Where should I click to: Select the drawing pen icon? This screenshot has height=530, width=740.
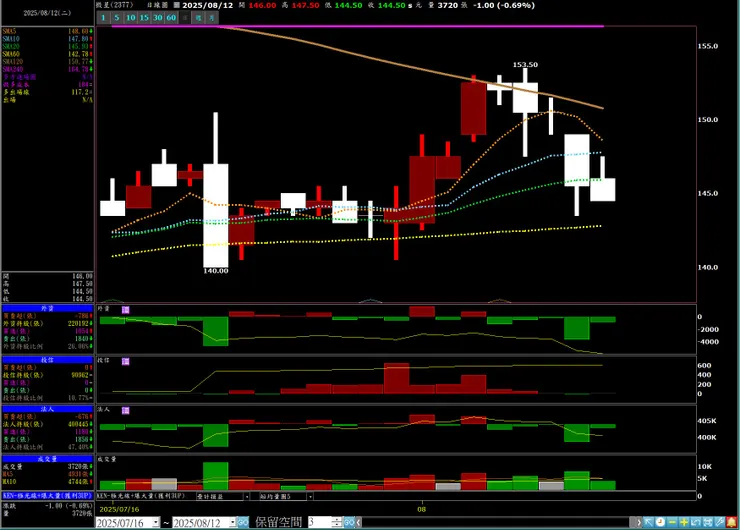(x=719, y=522)
